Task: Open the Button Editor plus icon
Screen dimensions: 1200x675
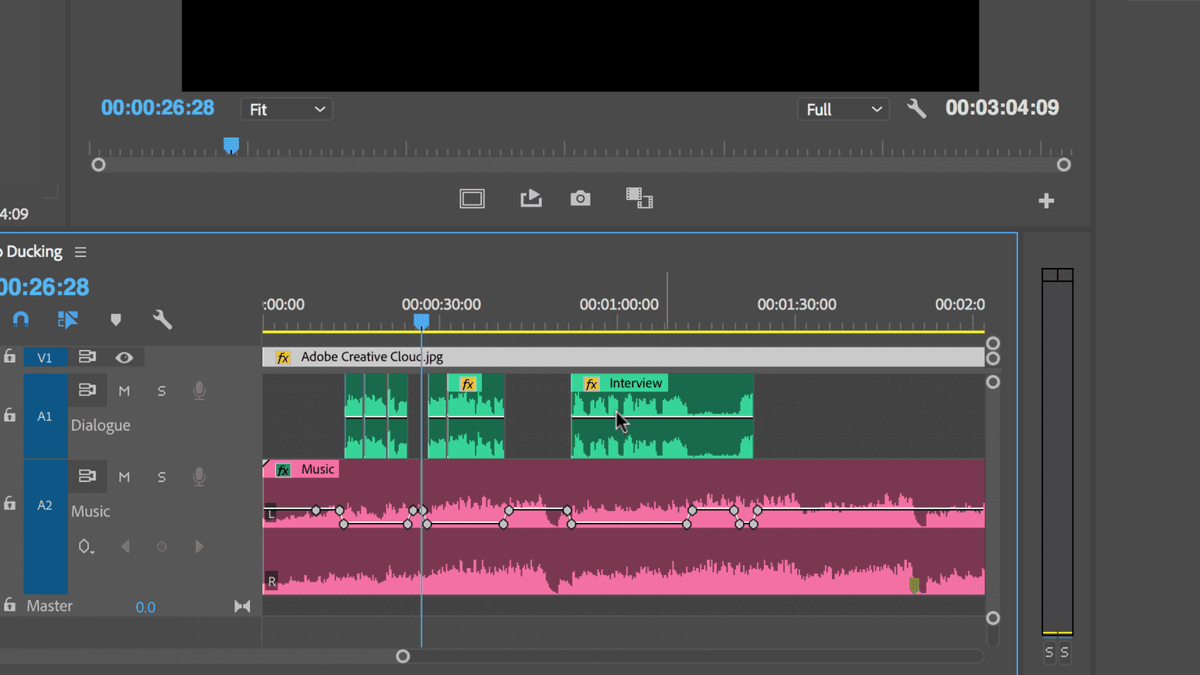Action: 1046,201
